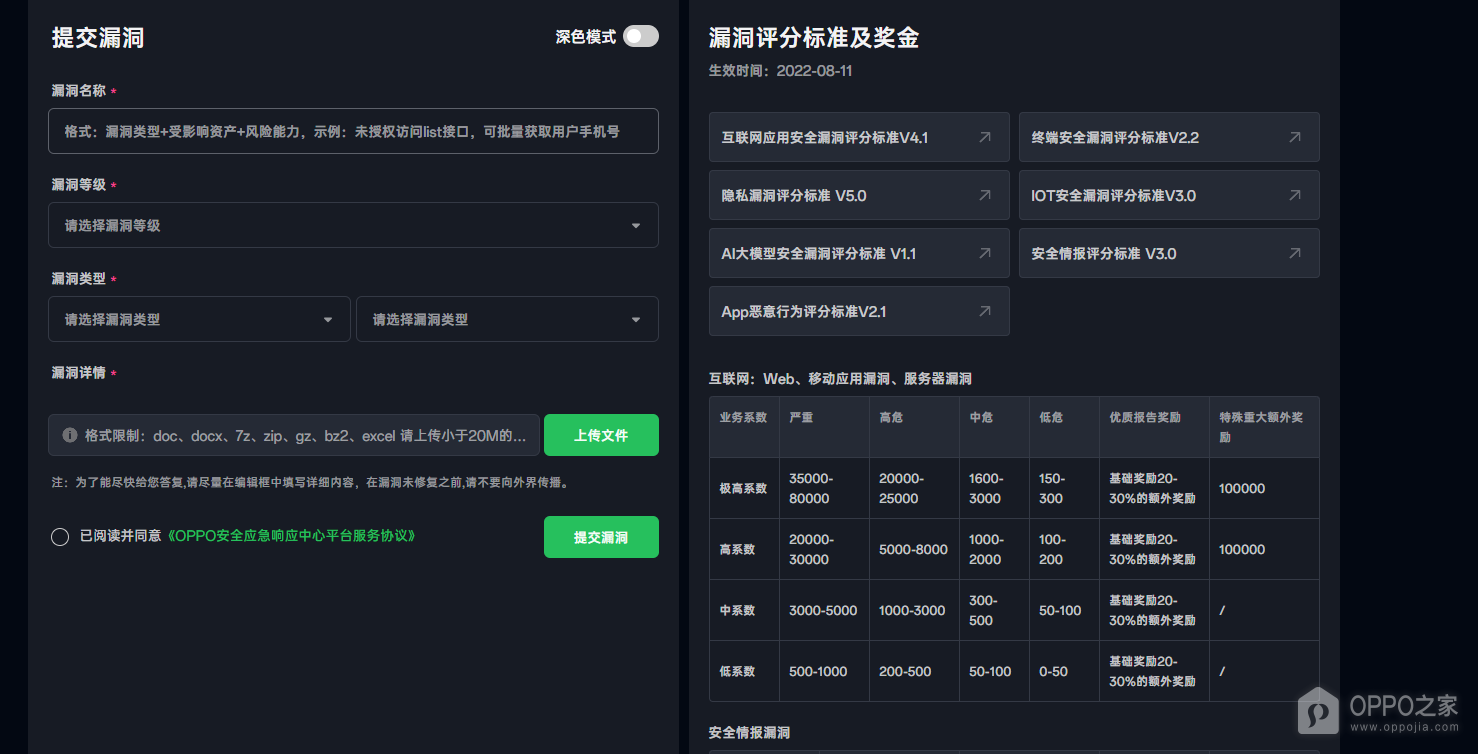Click the 低系数 row label

[x=744, y=672]
